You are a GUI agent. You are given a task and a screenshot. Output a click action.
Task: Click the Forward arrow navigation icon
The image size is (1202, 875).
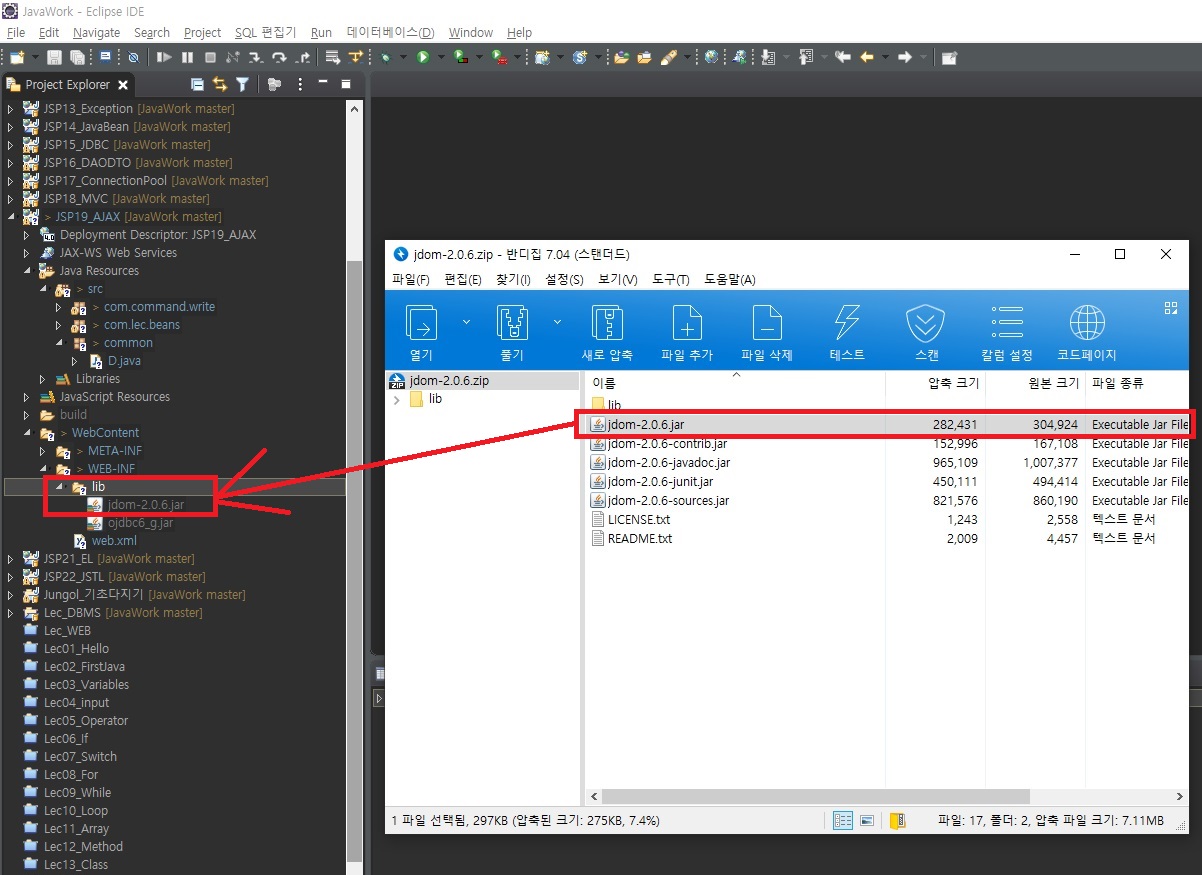click(x=905, y=58)
